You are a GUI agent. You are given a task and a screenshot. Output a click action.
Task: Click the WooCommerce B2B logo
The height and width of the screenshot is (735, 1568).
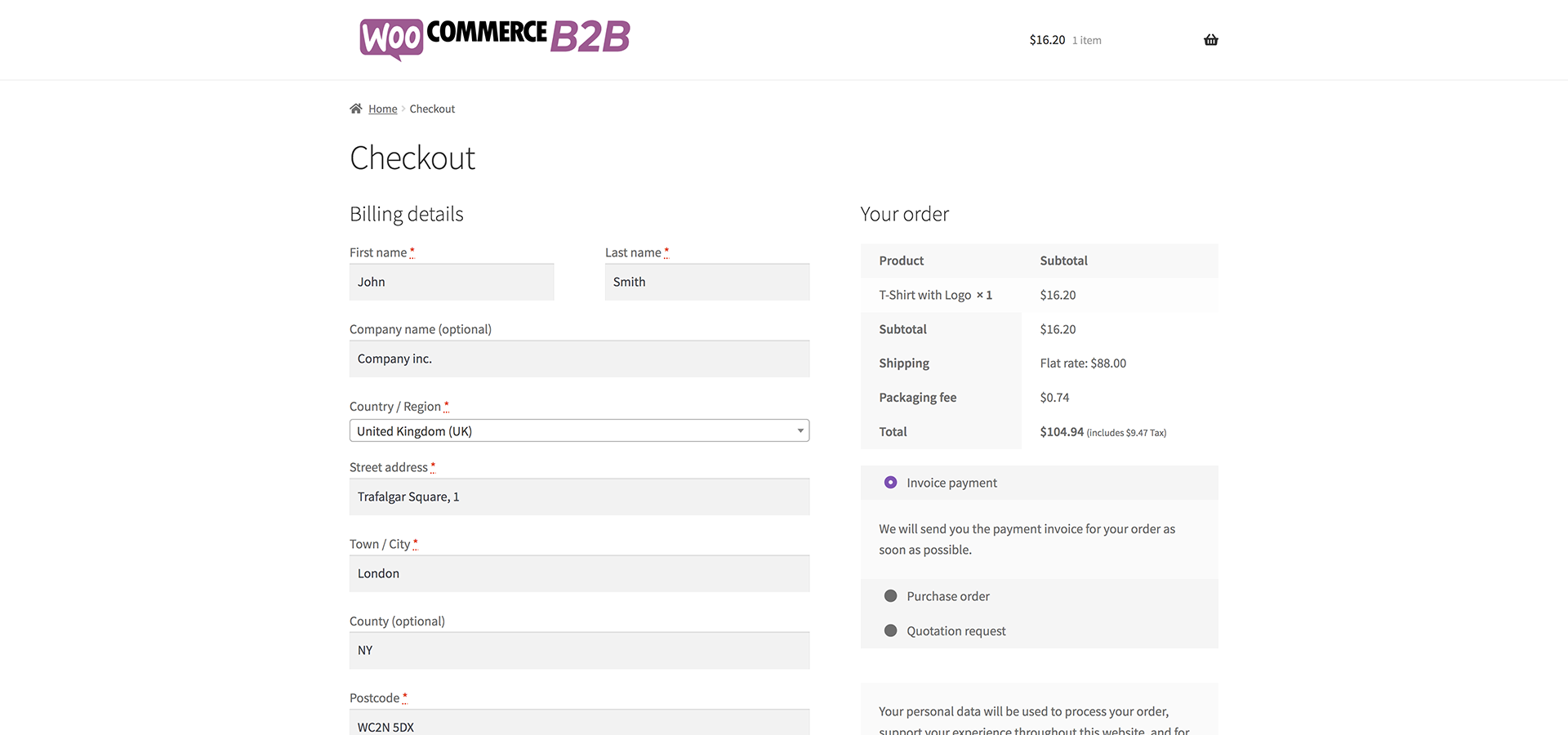[495, 38]
